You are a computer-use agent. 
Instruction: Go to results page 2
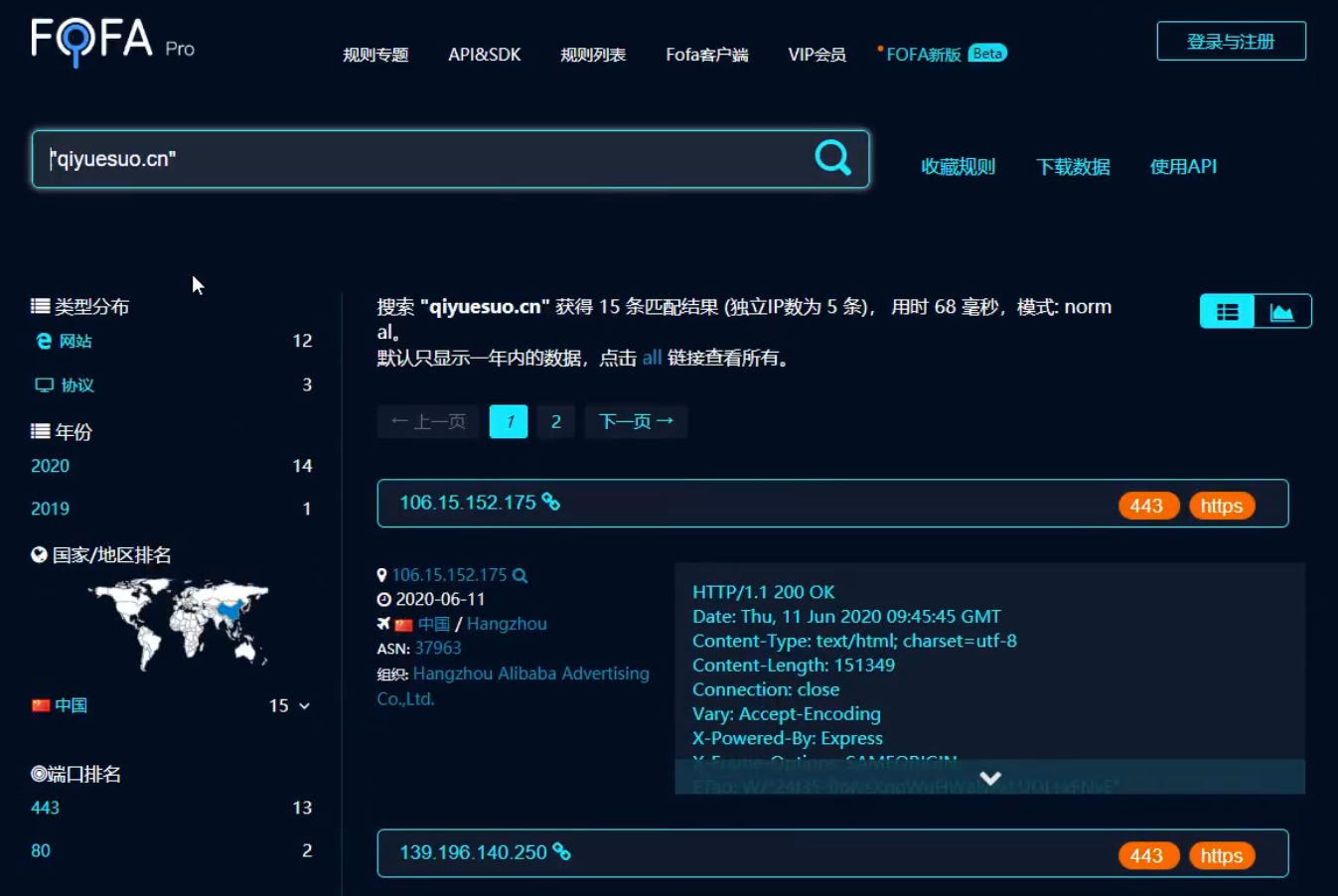pos(556,422)
